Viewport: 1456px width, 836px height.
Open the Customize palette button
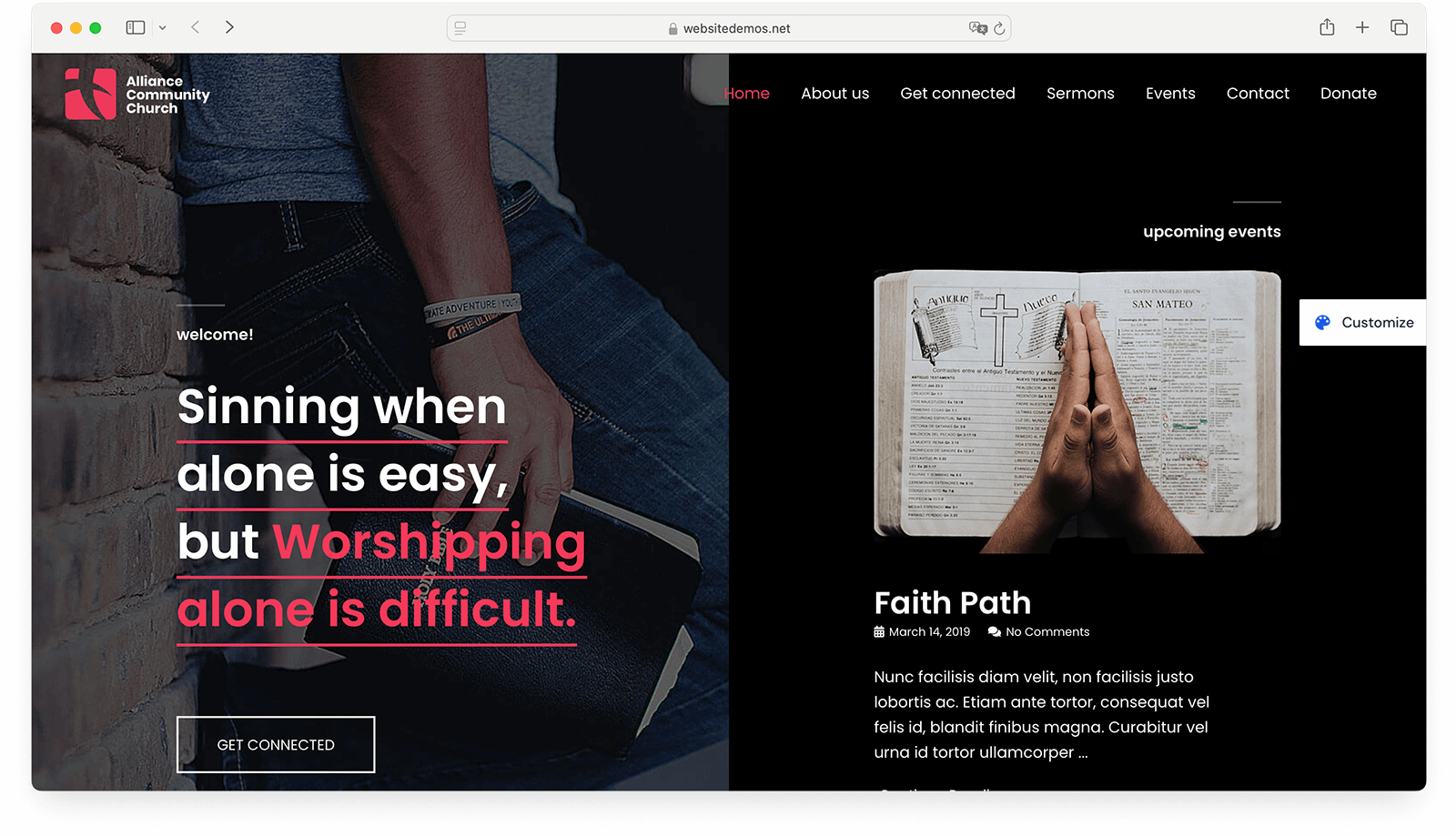(1362, 322)
